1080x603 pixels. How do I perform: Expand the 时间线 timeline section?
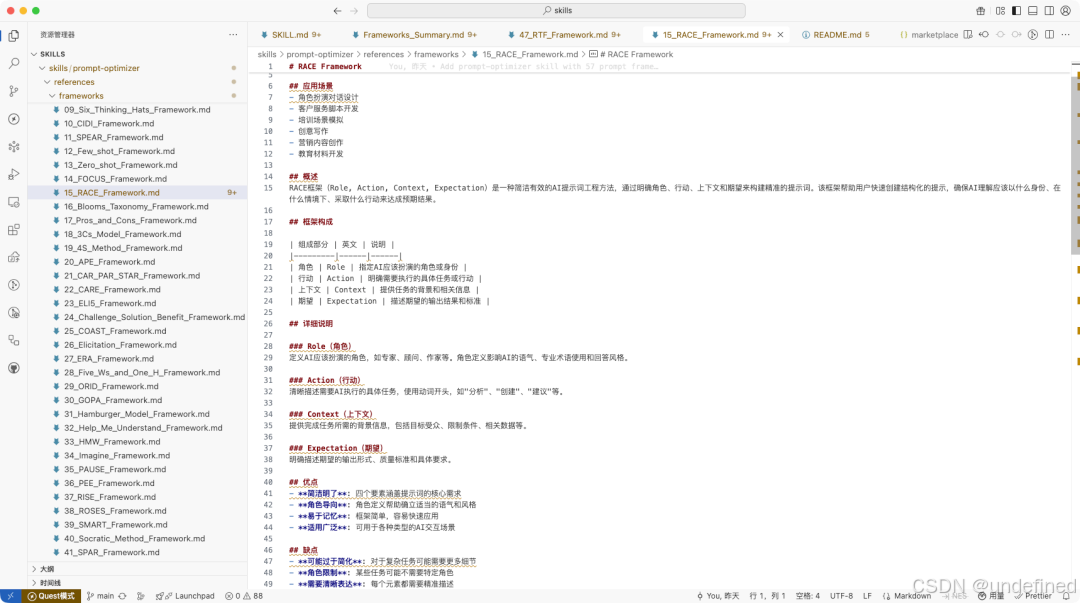tap(46, 583)
